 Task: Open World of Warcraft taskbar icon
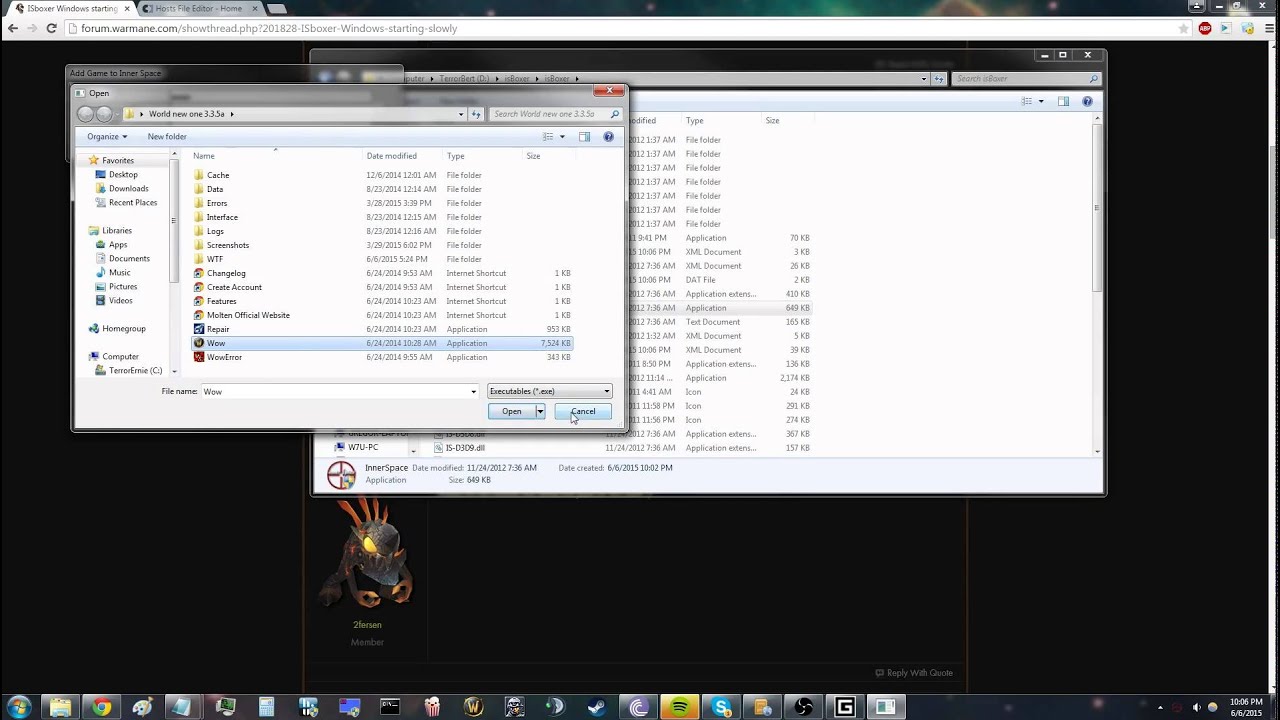click(473, 707)
